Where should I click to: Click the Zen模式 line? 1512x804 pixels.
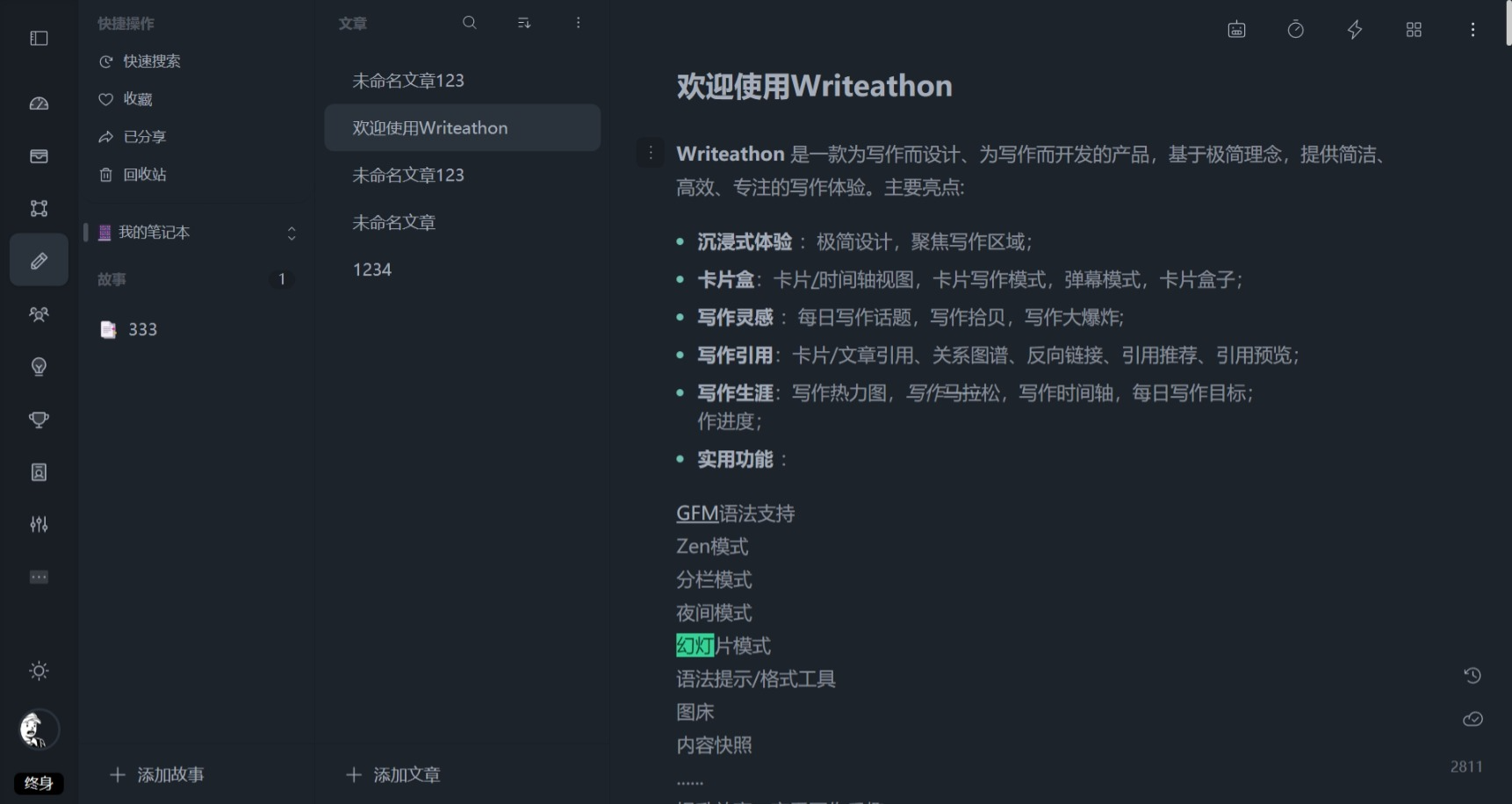(x=712, y=547)
